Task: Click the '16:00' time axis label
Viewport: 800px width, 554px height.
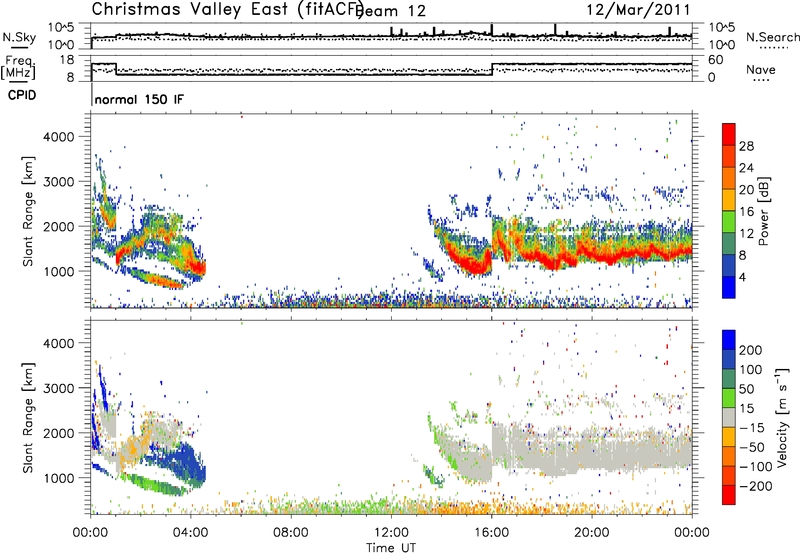Action: pyautogui.click(x=491, y=533)
